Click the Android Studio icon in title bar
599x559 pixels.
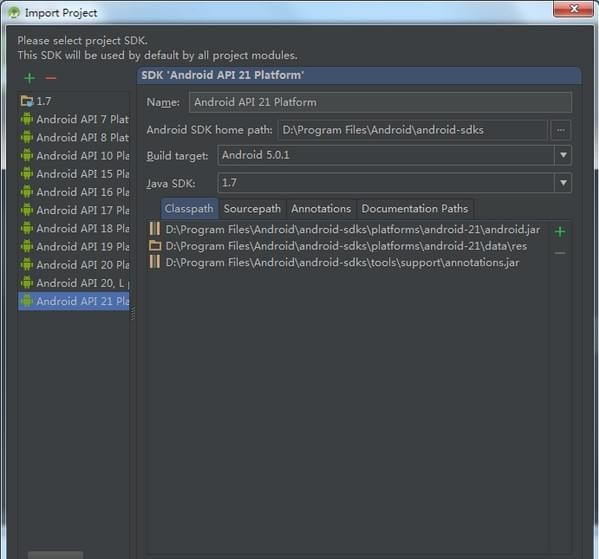coord(14,13)
